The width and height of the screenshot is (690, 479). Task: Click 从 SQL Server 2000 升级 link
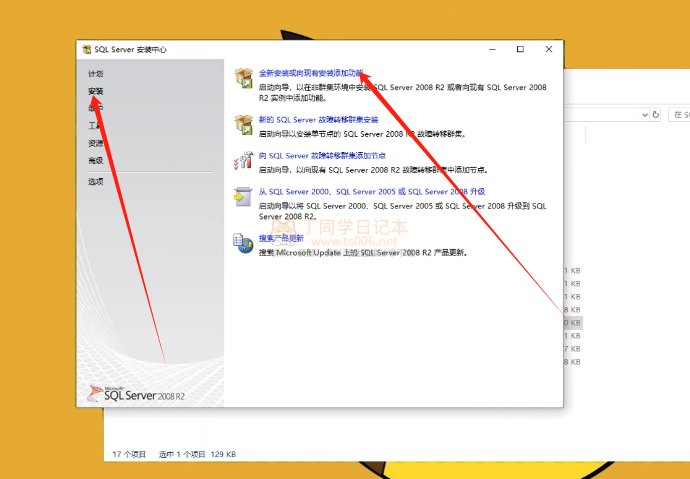372,191
